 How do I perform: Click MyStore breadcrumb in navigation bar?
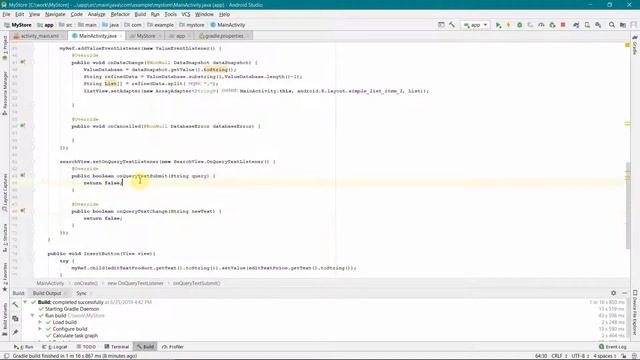pos(18,25)
